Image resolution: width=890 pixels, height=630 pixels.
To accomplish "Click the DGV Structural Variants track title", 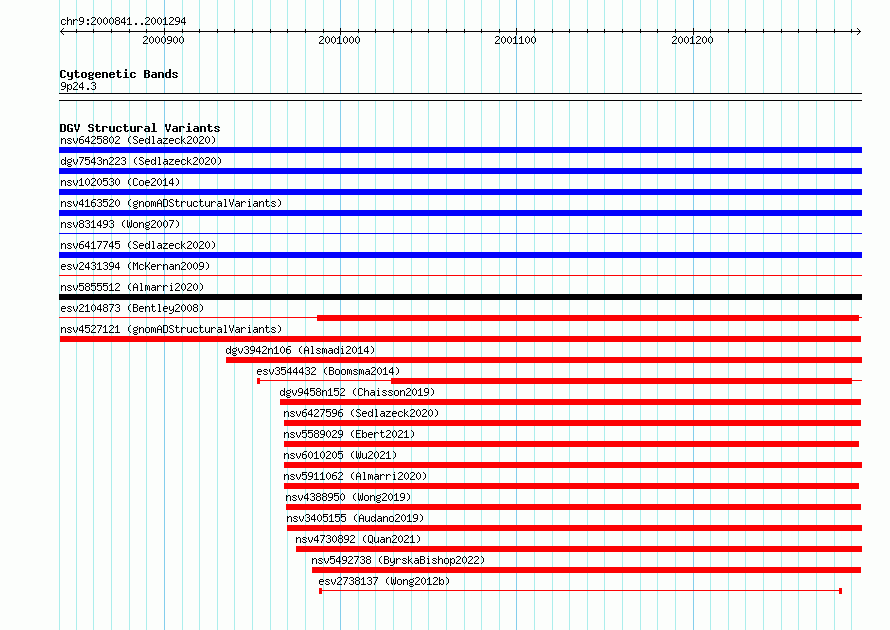I will coord(140,128).
